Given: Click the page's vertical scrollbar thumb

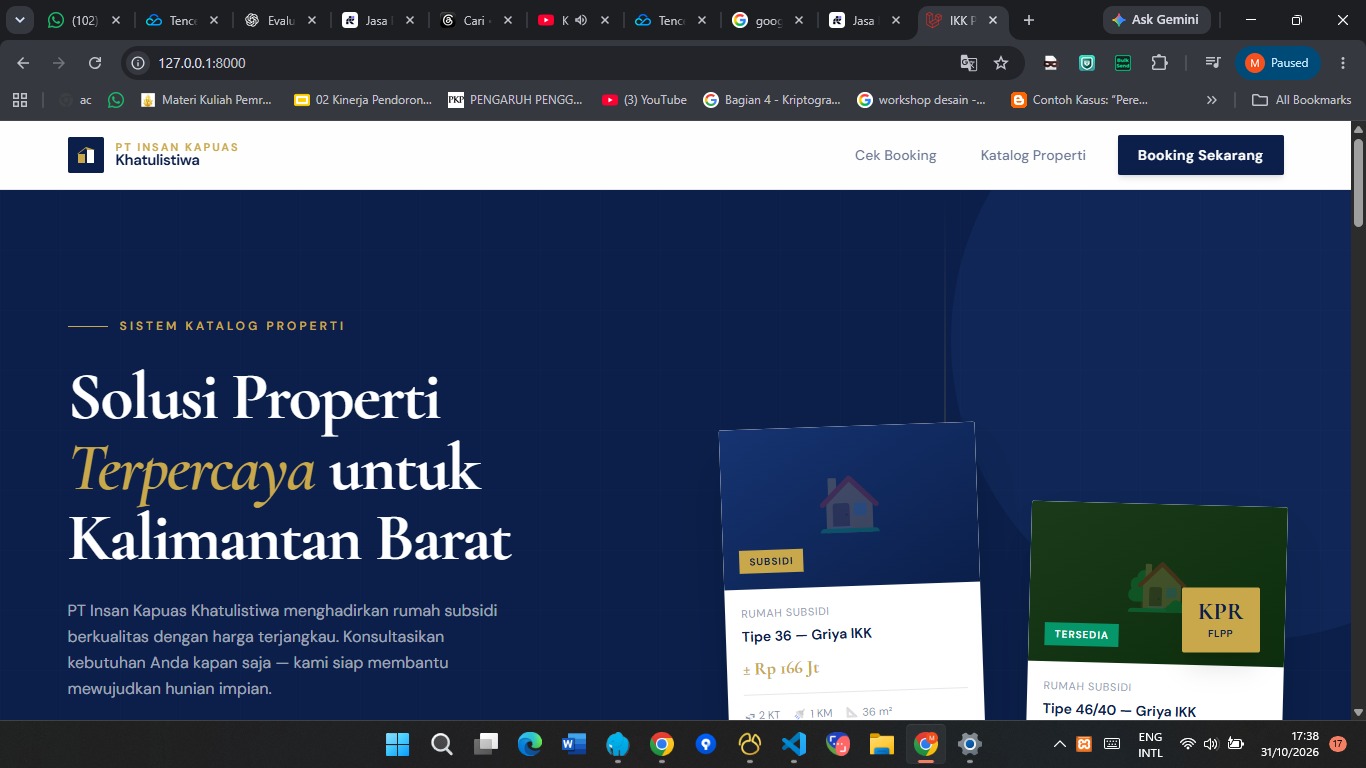Looking at the screenshot, I should 1358,183.
